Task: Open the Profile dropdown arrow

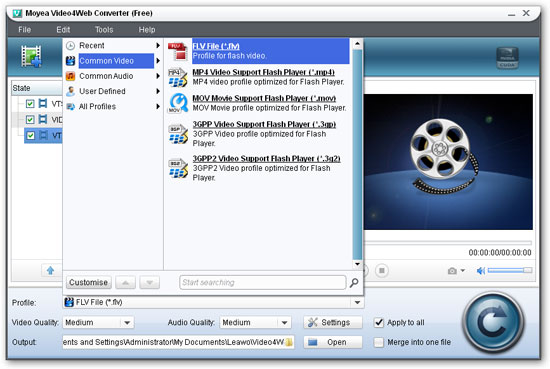Action: click(357, 302)
